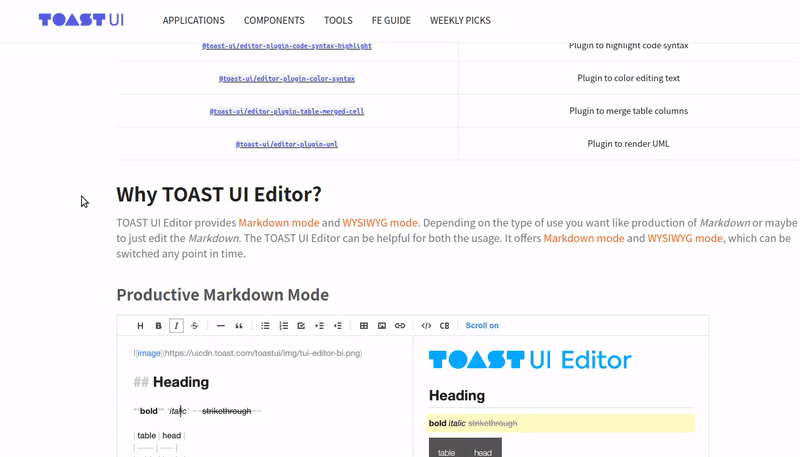Toggle italic formatting in the editor toolbar
This screenshot has width=800, height=457.
pyautogui.click(x=177, y=326)
